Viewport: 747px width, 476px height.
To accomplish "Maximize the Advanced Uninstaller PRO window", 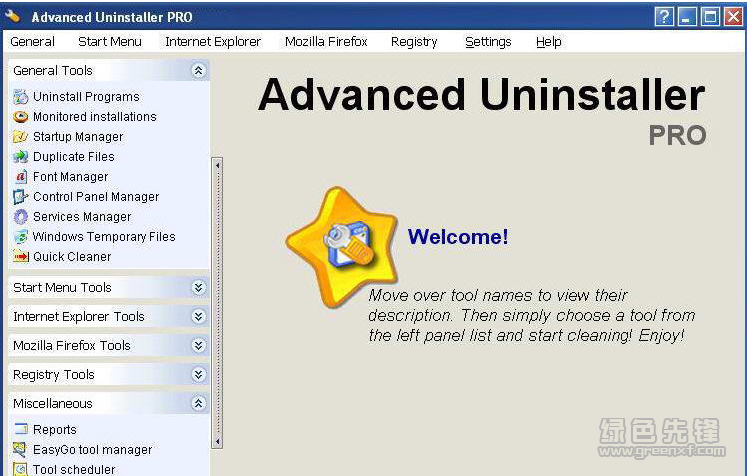I will coord(710,17).
